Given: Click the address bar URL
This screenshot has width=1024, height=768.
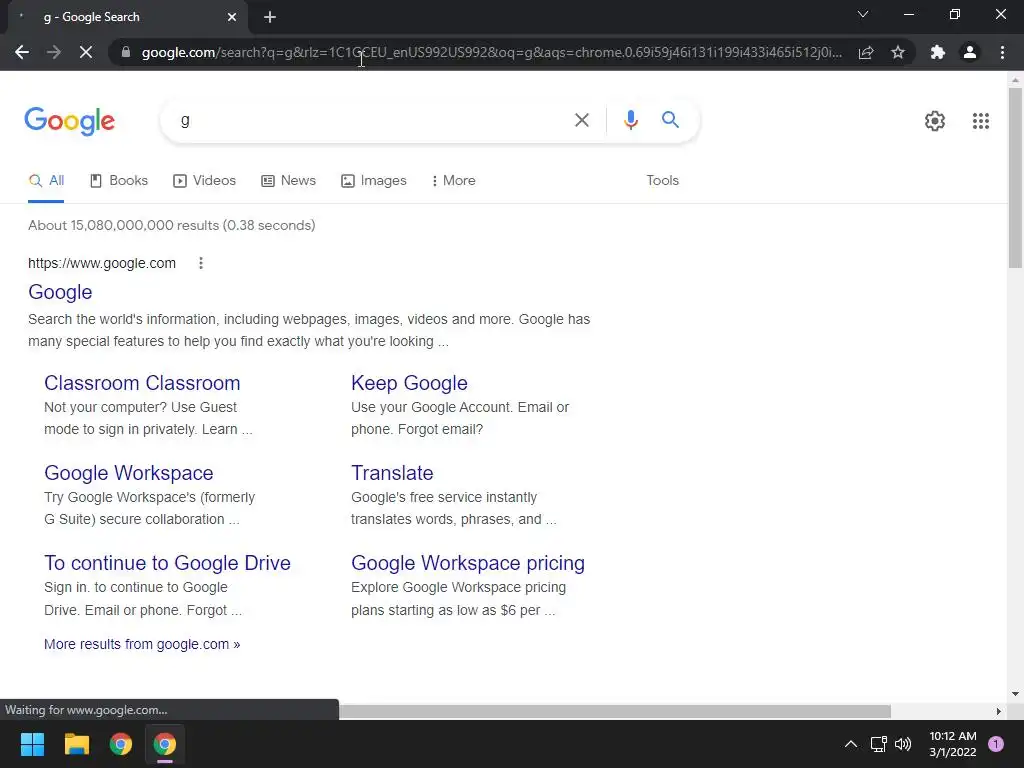Looking at the screenshot, I should (x=491, y=52).
